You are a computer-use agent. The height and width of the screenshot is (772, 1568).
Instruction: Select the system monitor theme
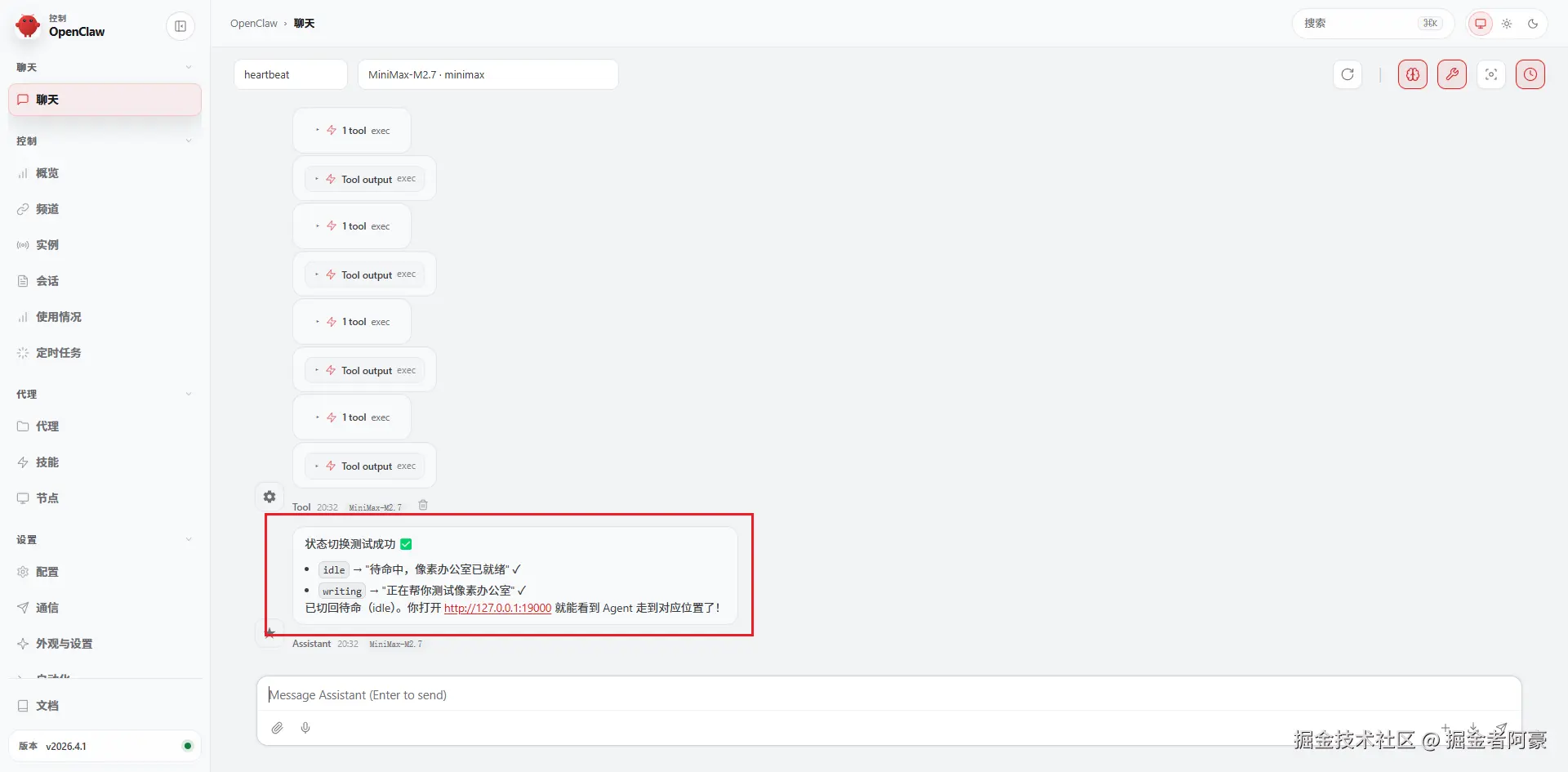coord(1480,24)
